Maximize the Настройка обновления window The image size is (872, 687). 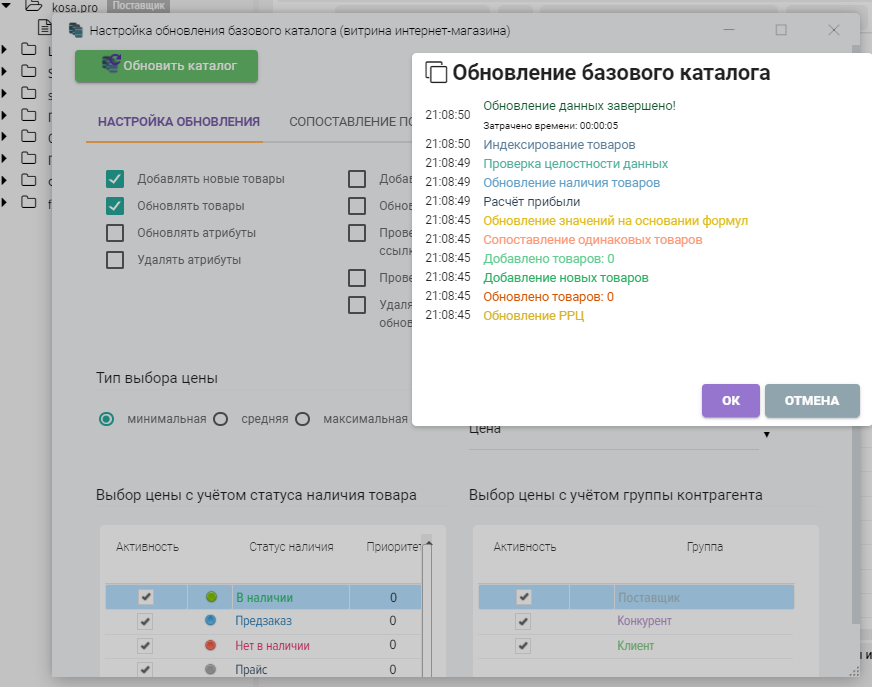point(781,30)
